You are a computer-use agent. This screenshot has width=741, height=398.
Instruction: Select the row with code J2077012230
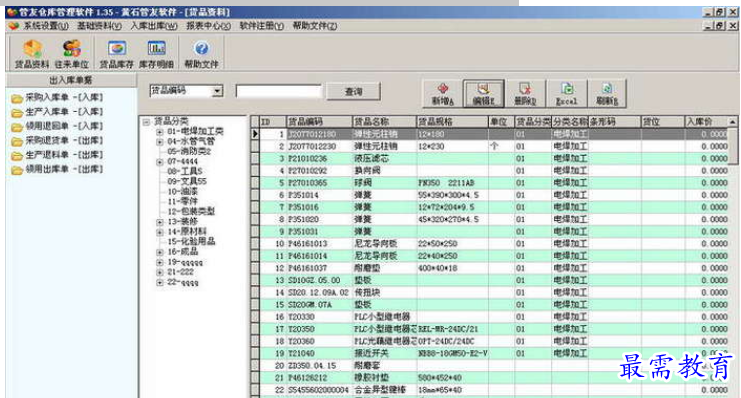[x=493, y=147]
